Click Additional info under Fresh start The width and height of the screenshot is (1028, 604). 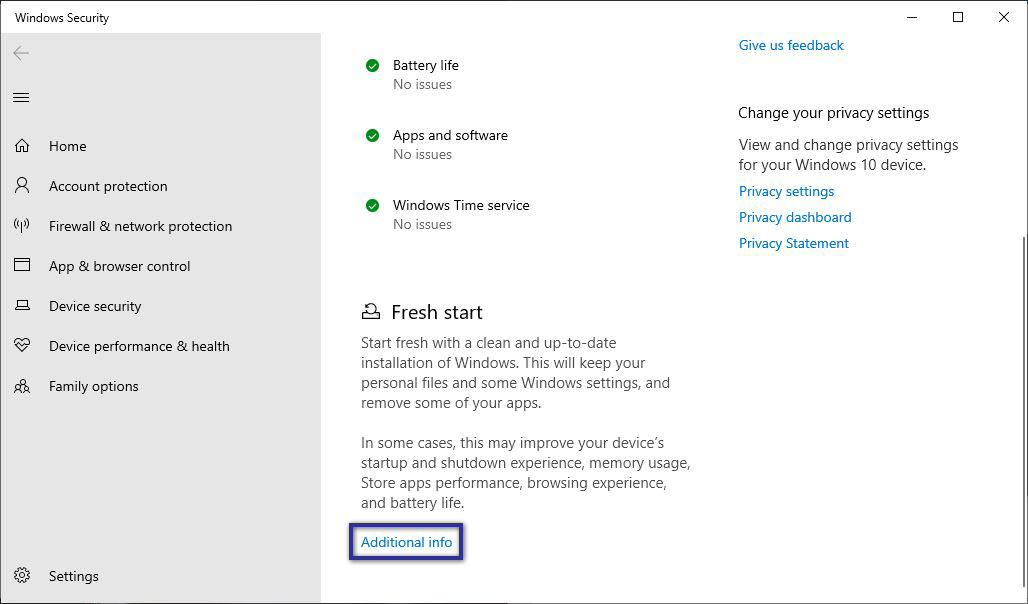point(406,542)
